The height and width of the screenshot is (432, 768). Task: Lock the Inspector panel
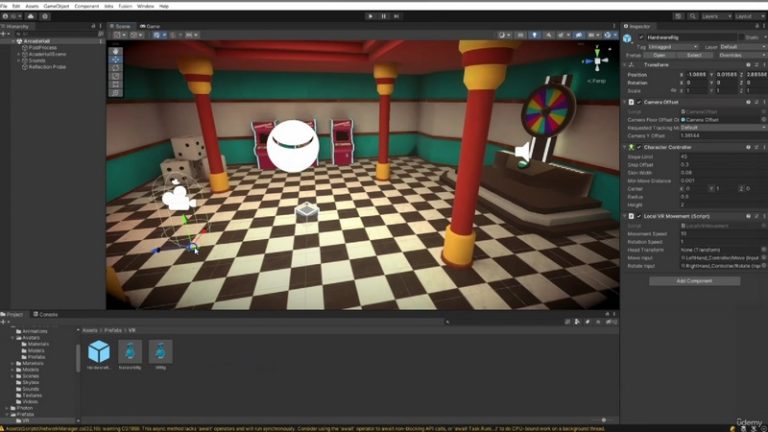click(757, 26)
